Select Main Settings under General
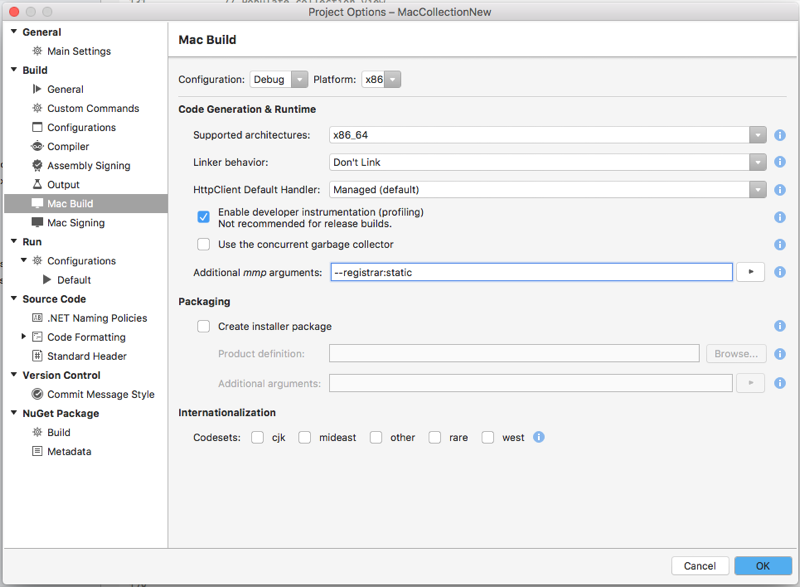This screenshot has height=587, width=800. [x=77, y=51]
